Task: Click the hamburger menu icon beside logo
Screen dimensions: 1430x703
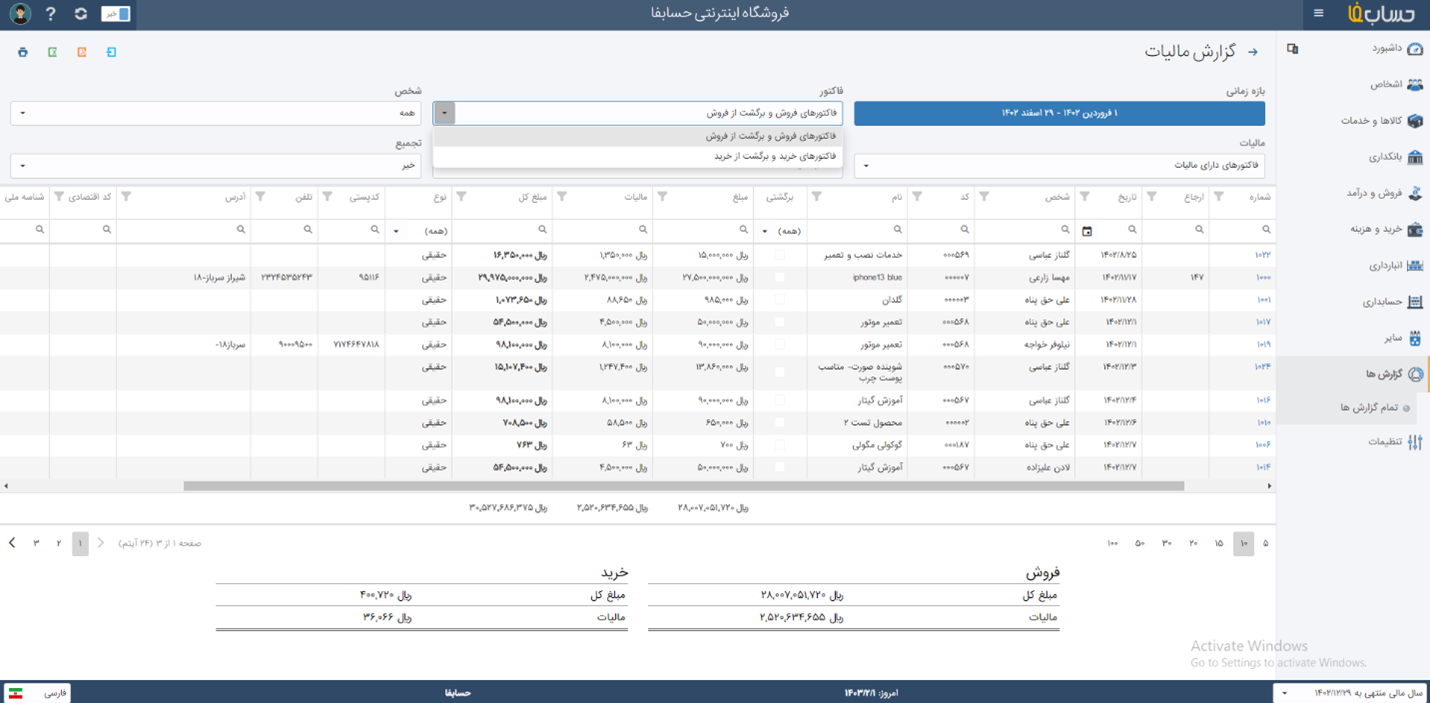Action: [x=1318, y=14]
